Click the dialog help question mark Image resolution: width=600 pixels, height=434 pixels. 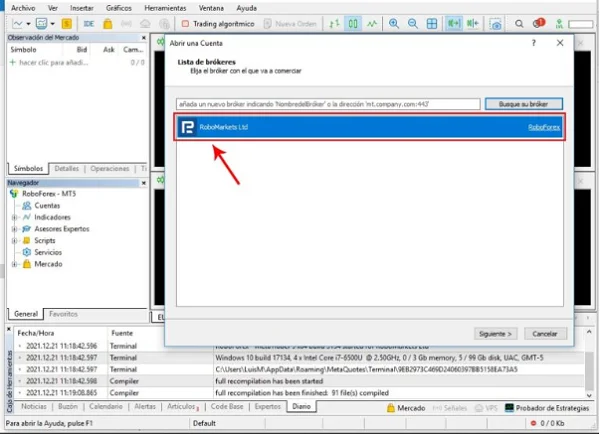coord(534,43)
